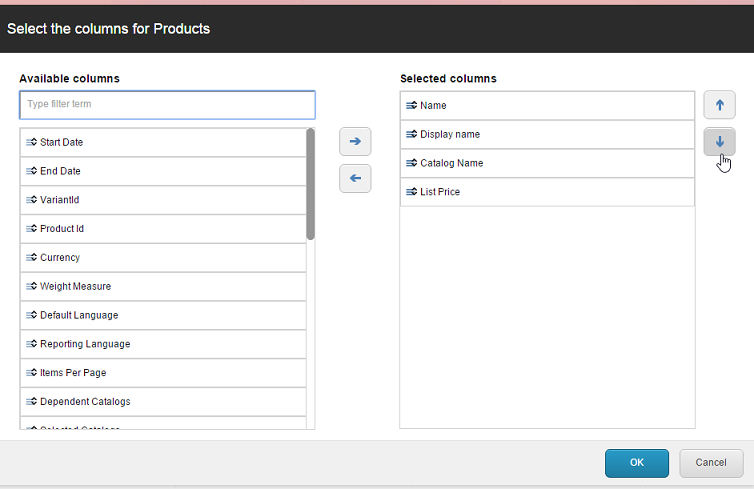Select Items Per Page column
The height and width of the screenshot is (489, 754).
73,373
